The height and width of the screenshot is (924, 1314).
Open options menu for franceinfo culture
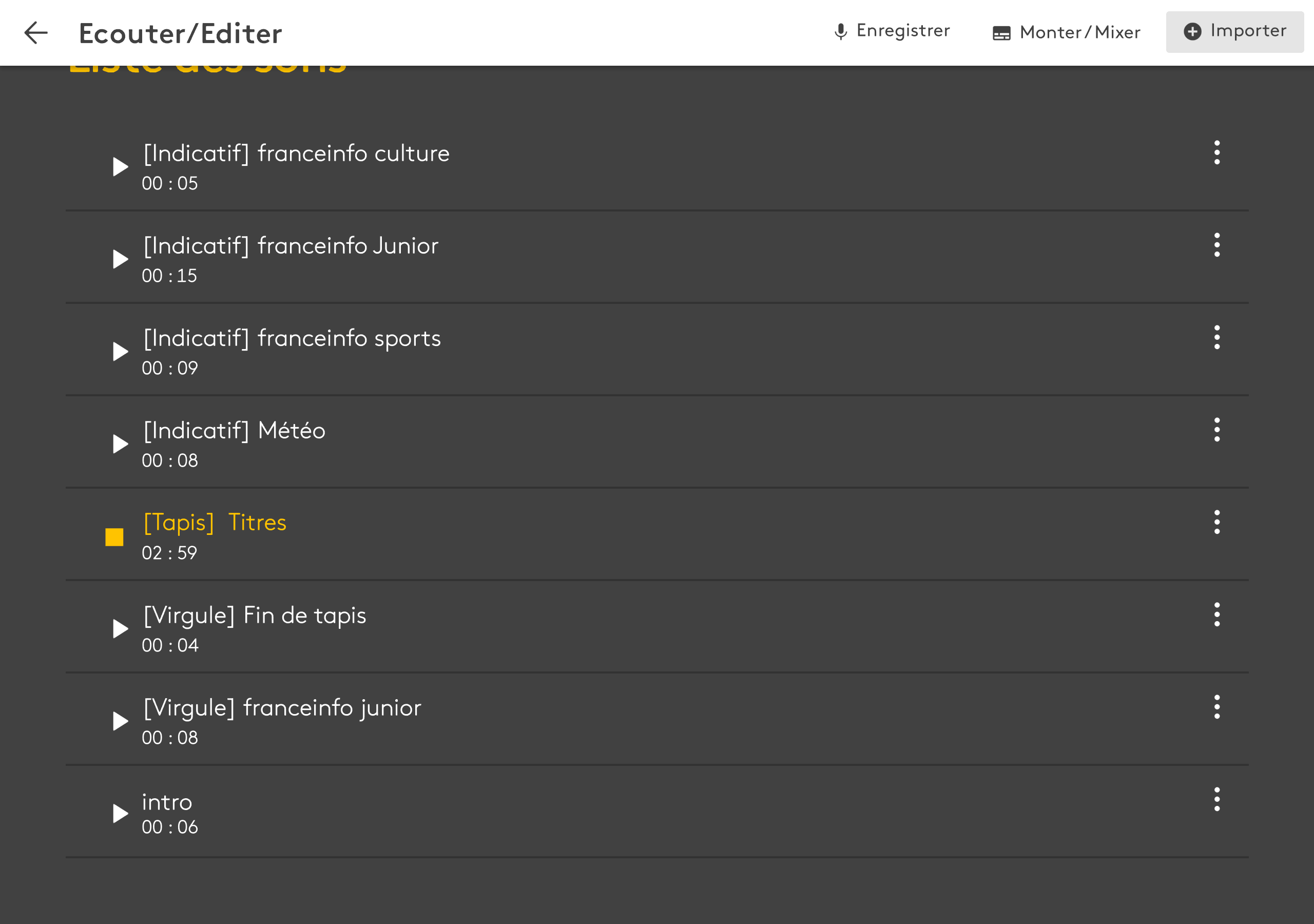1216,152
